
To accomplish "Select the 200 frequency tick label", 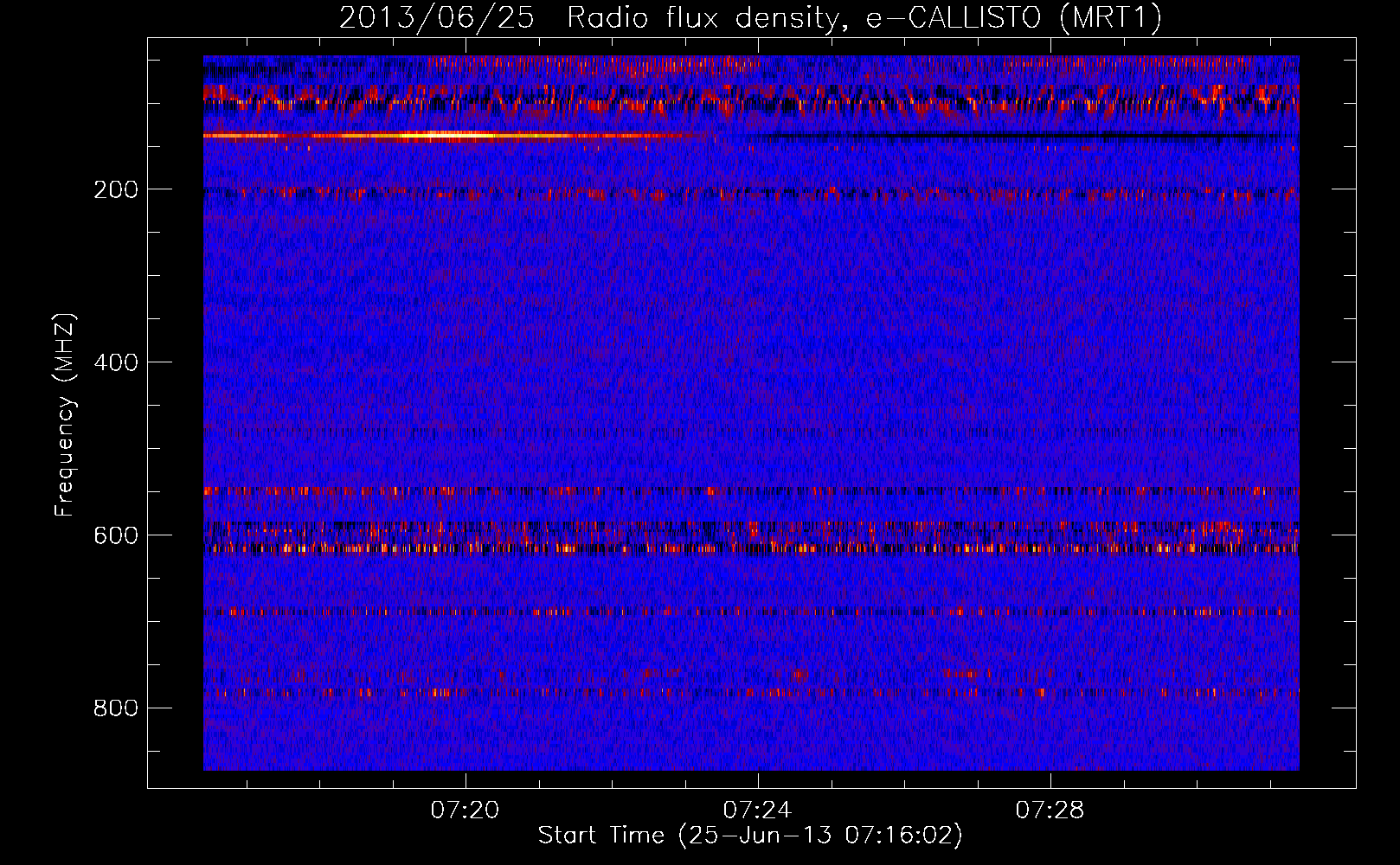I will click(x=116, y=189).
